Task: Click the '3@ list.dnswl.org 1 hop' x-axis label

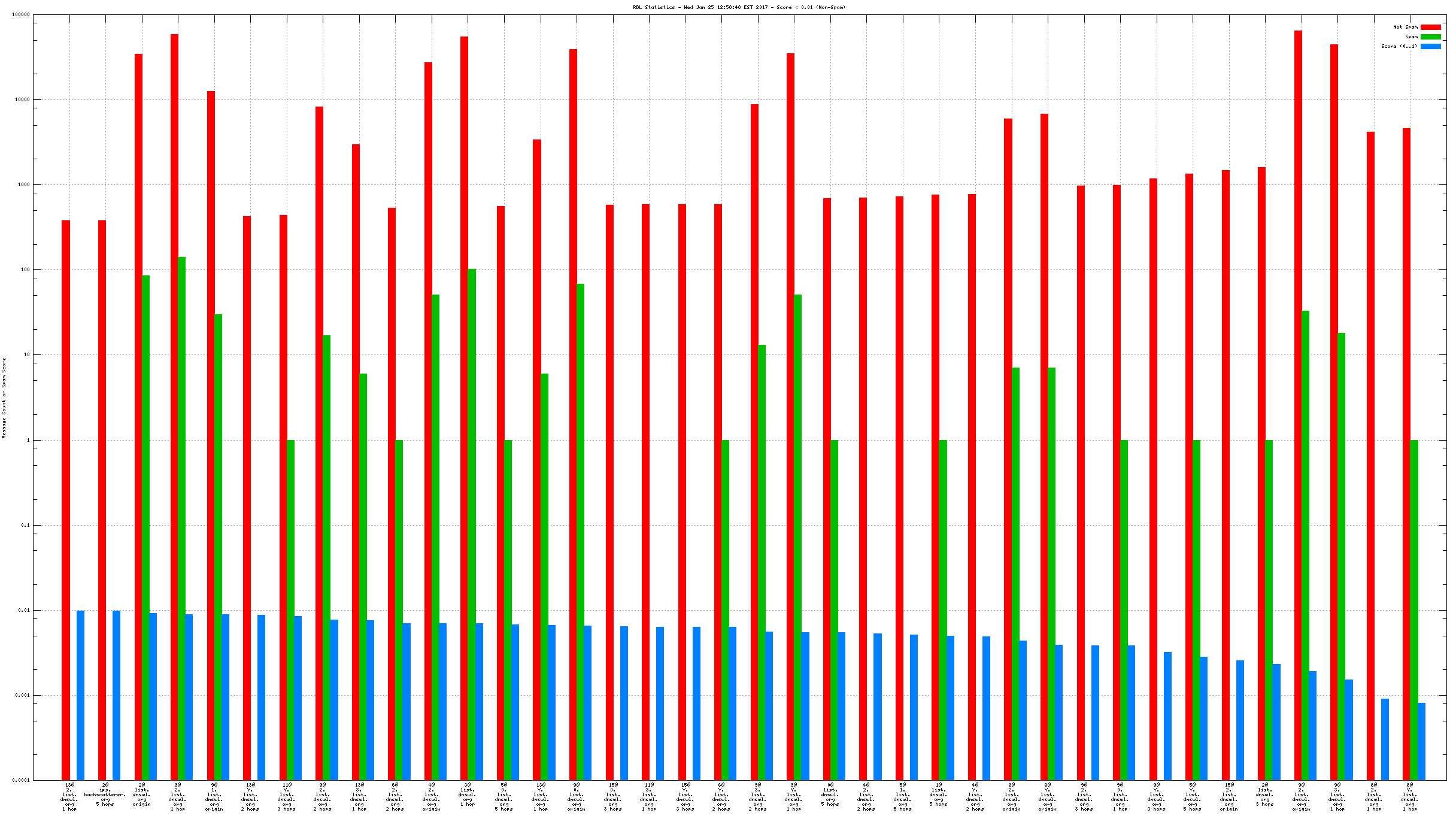Action: click(468, 794)
